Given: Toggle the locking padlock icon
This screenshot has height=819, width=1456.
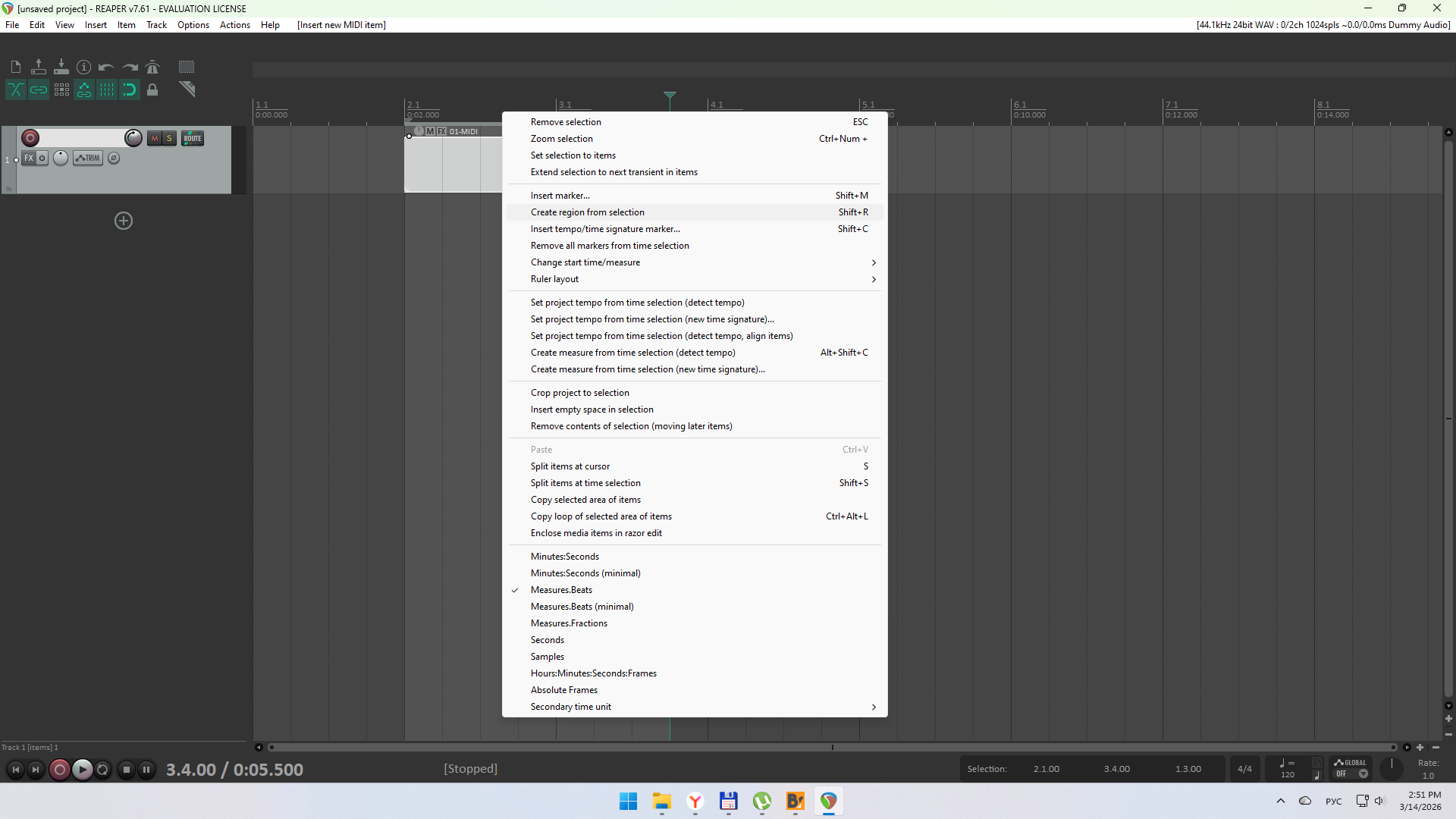Looking at the screenshot, I should [x=152, y=90].
